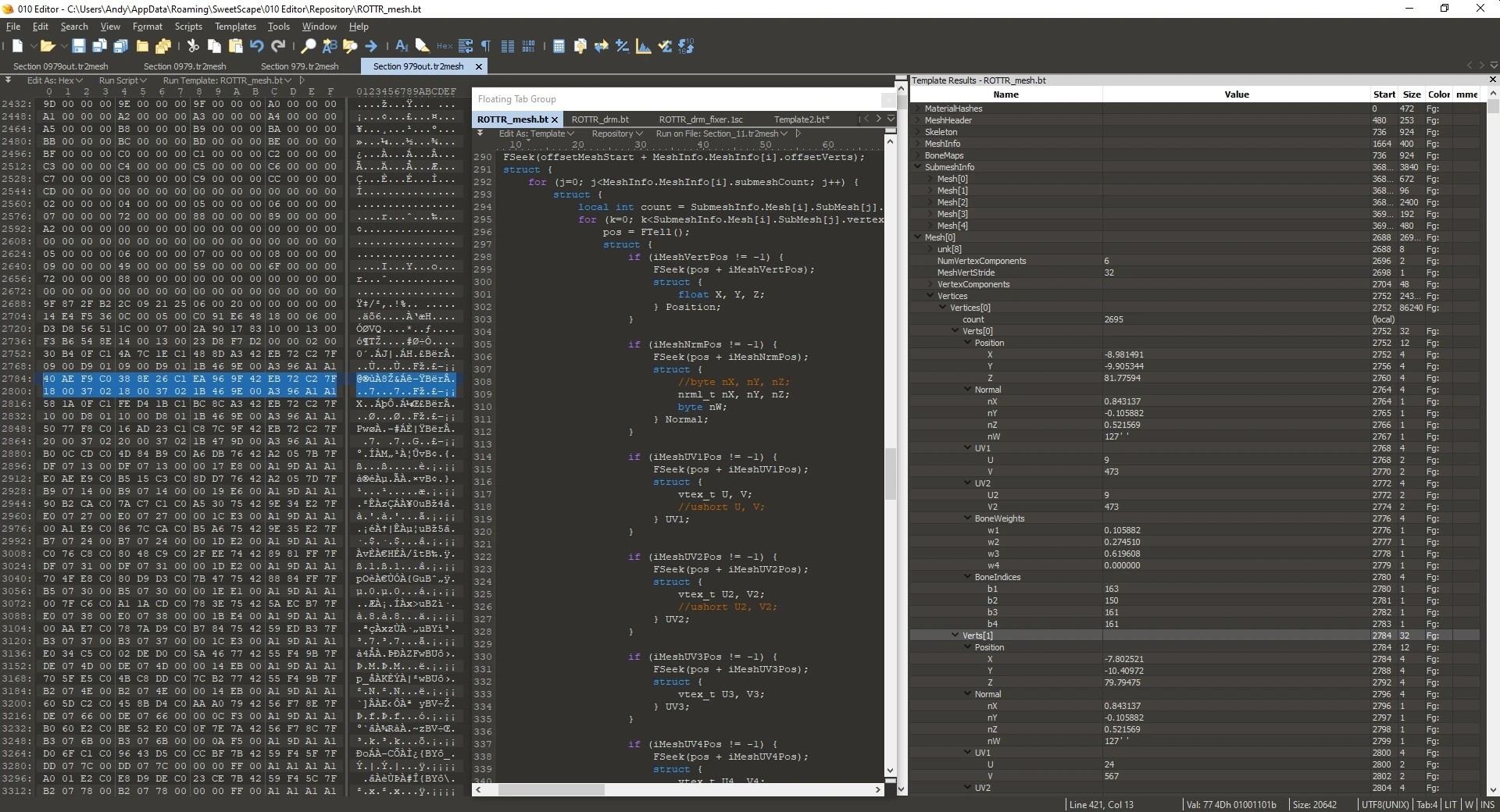Open the Compare Files icon

click(x=580, y=46)
